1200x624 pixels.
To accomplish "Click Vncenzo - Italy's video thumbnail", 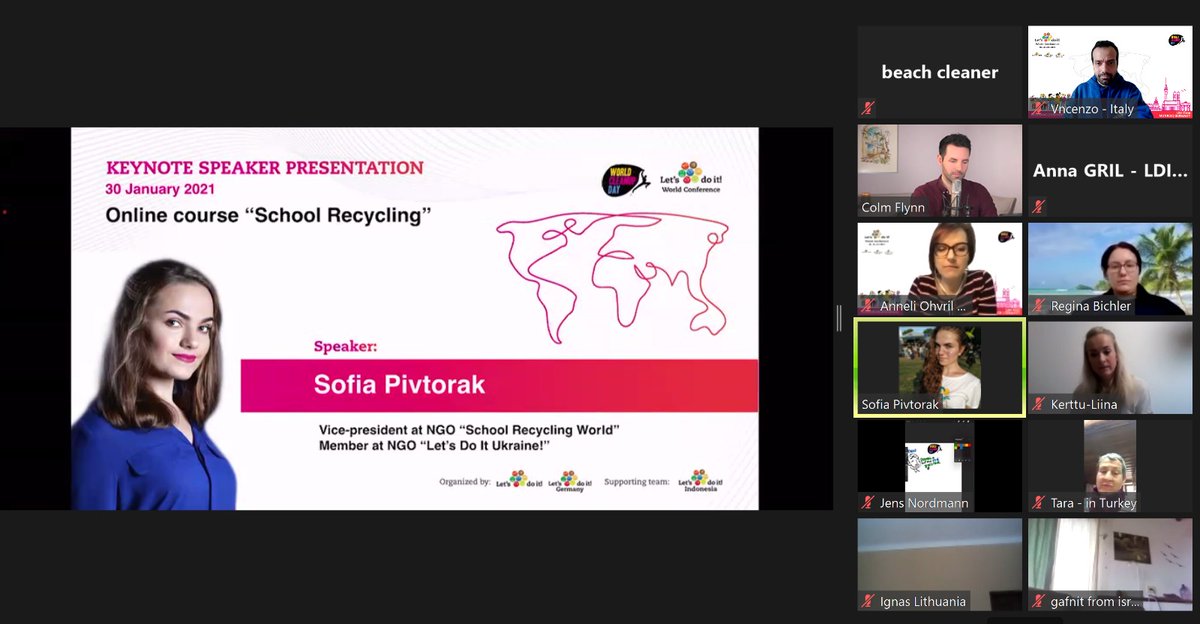I will coord(1110,71).
